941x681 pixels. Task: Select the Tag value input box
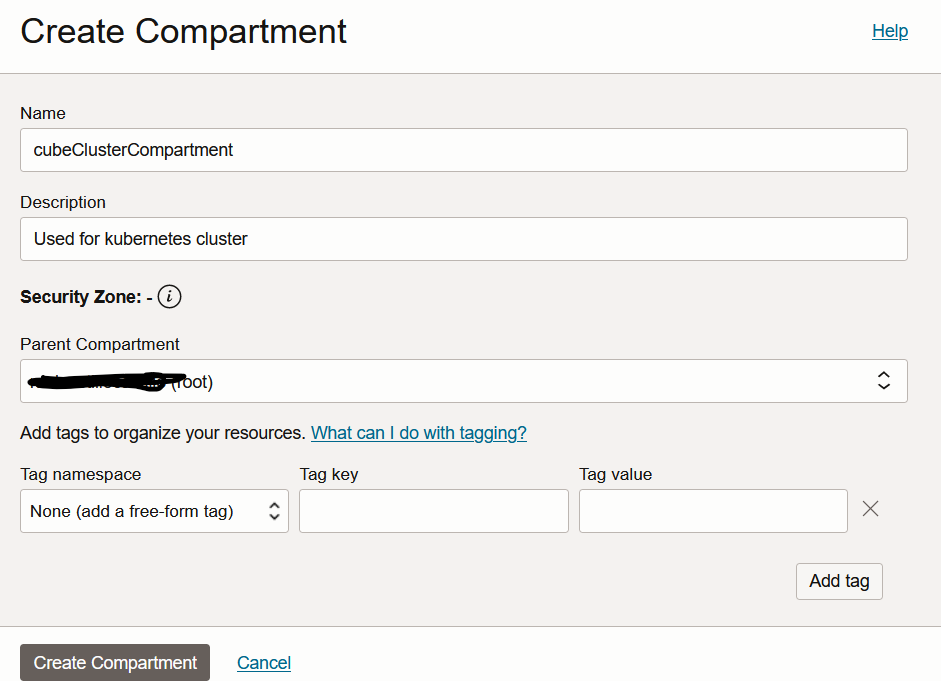[713, 511]
